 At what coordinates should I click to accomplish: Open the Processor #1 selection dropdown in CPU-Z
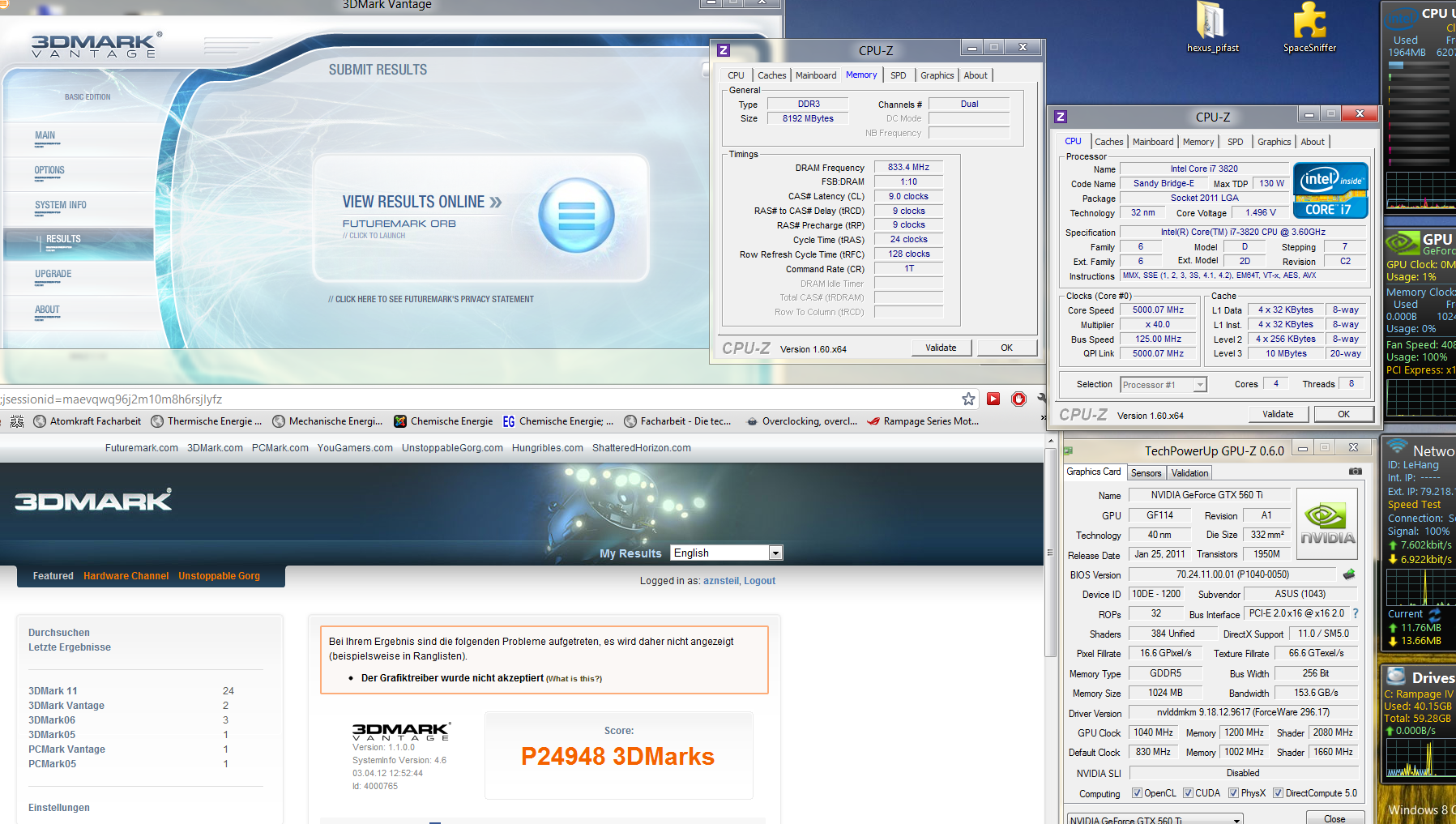[1164, 385]
